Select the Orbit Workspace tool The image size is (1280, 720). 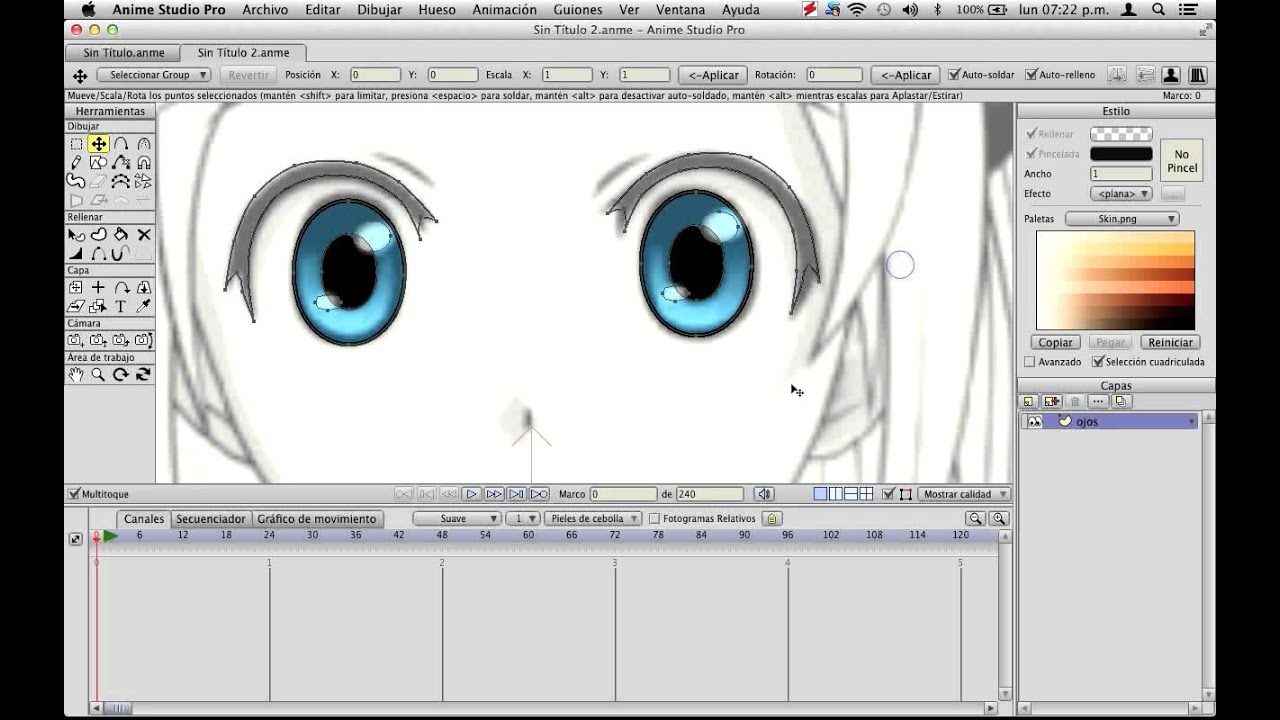[x=144, y=375]
